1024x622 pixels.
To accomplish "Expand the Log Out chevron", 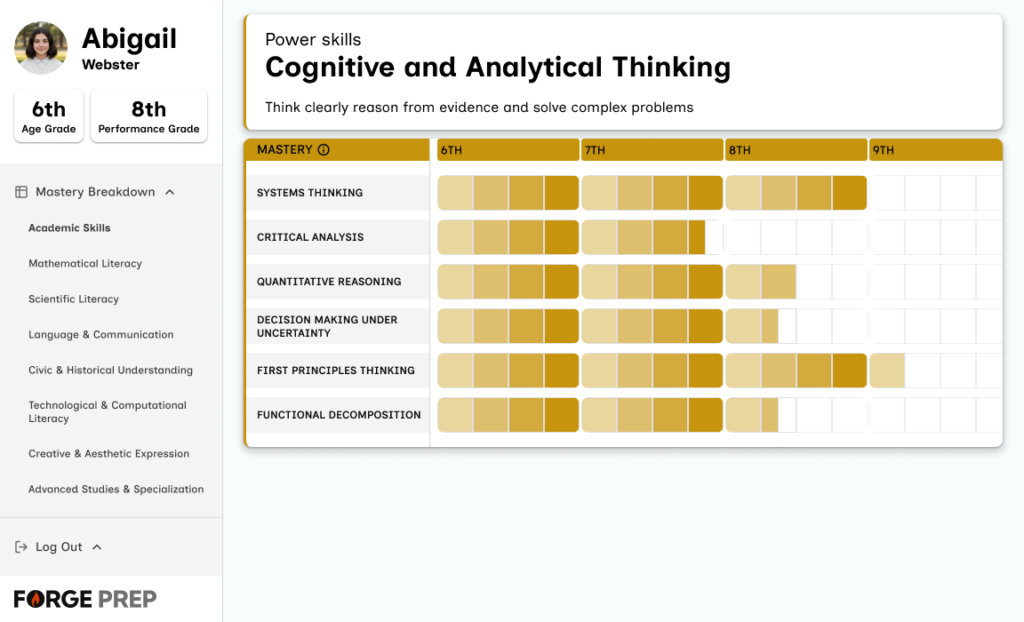I will pos(97,547).
